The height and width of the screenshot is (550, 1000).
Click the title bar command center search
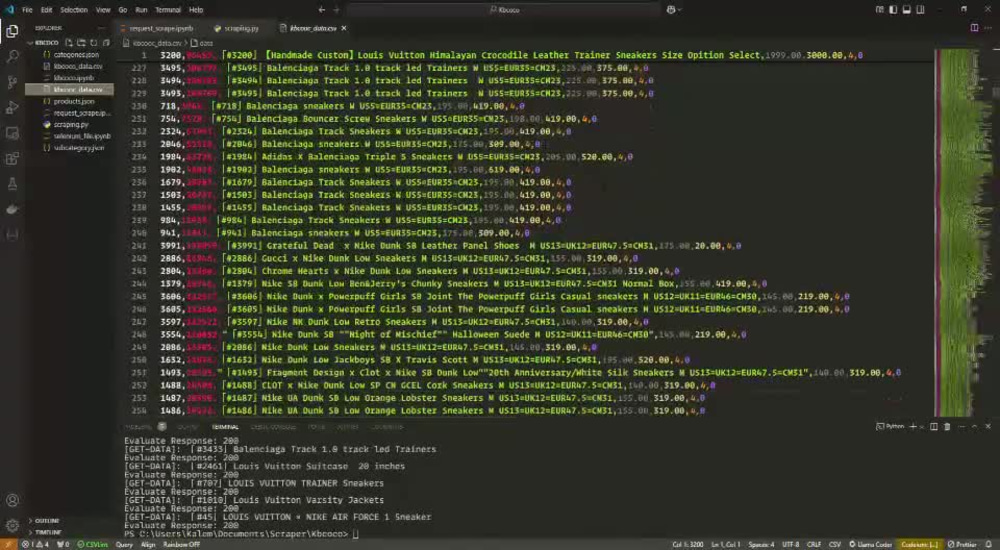point(504,10)
